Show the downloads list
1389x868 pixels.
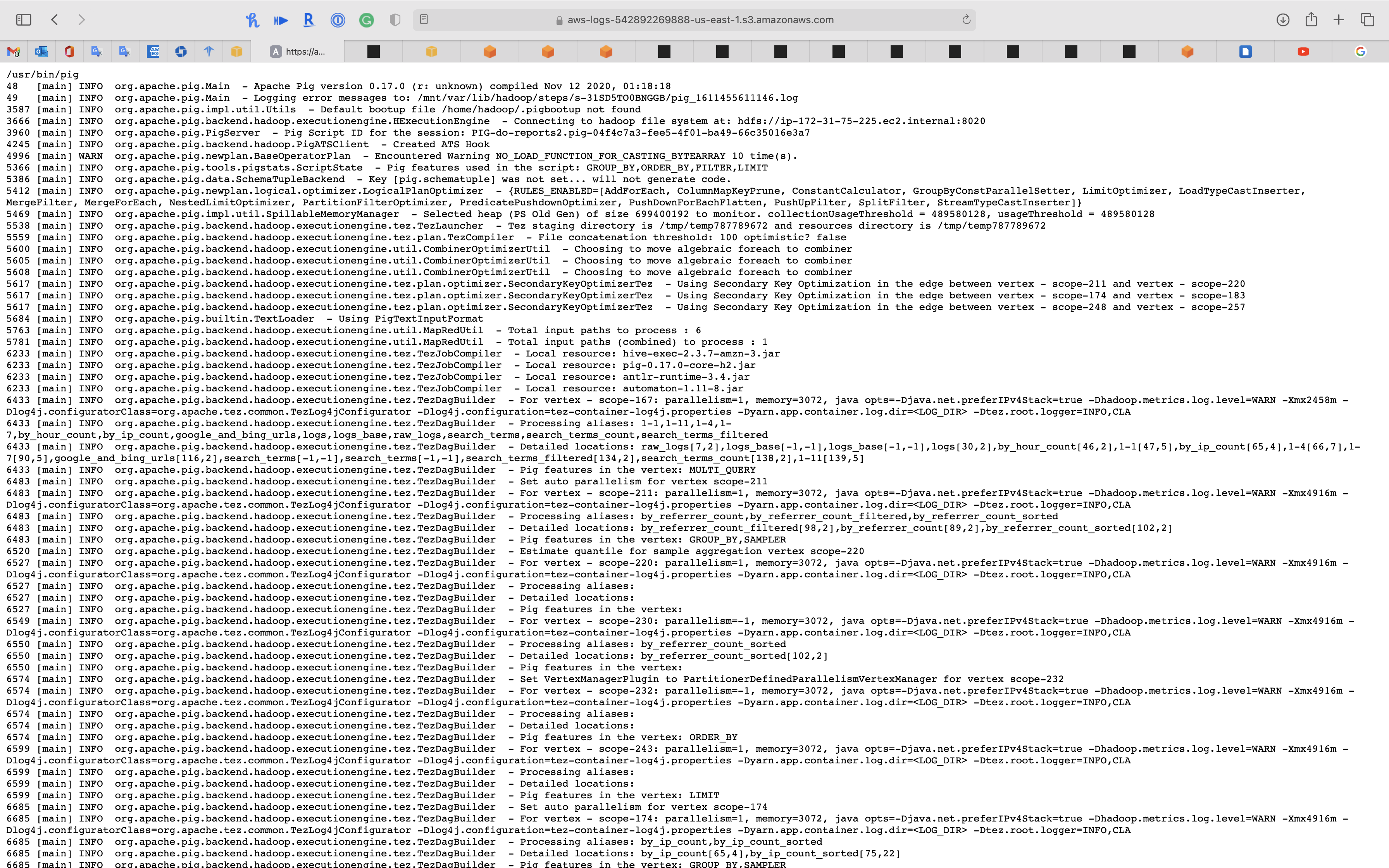pyautogui.click(x=1283, y=20)
